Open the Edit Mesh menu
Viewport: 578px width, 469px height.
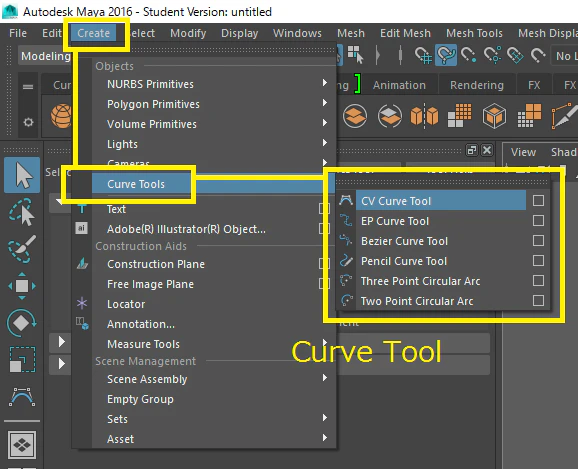click(405, 33)
